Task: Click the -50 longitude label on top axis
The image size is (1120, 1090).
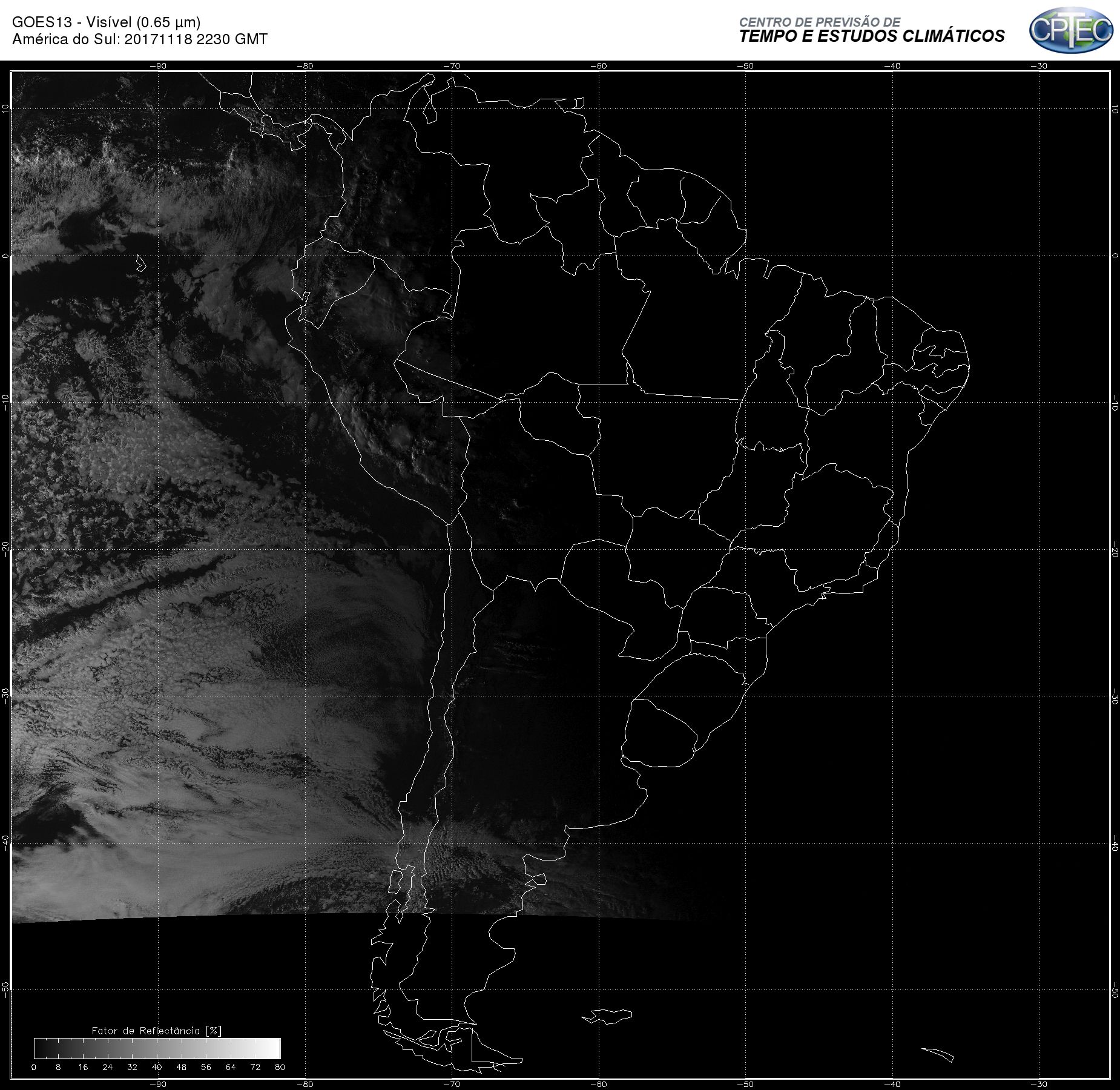Action: click(746, 66)
